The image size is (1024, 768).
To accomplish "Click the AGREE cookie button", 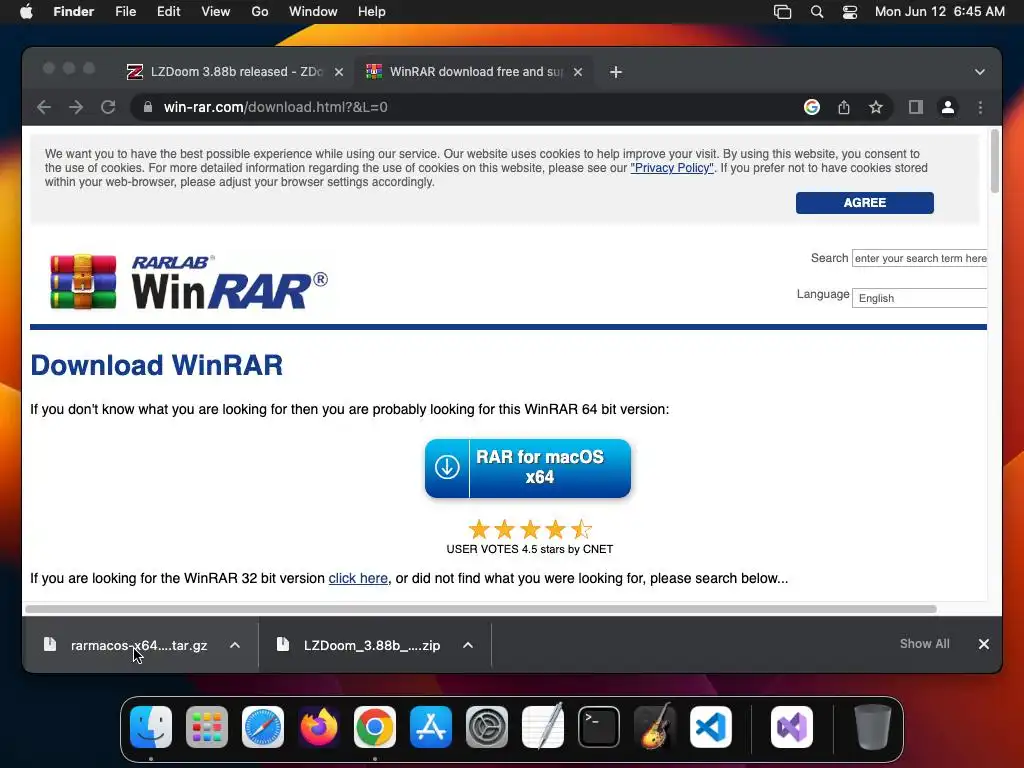I will [x=865, y=202].
